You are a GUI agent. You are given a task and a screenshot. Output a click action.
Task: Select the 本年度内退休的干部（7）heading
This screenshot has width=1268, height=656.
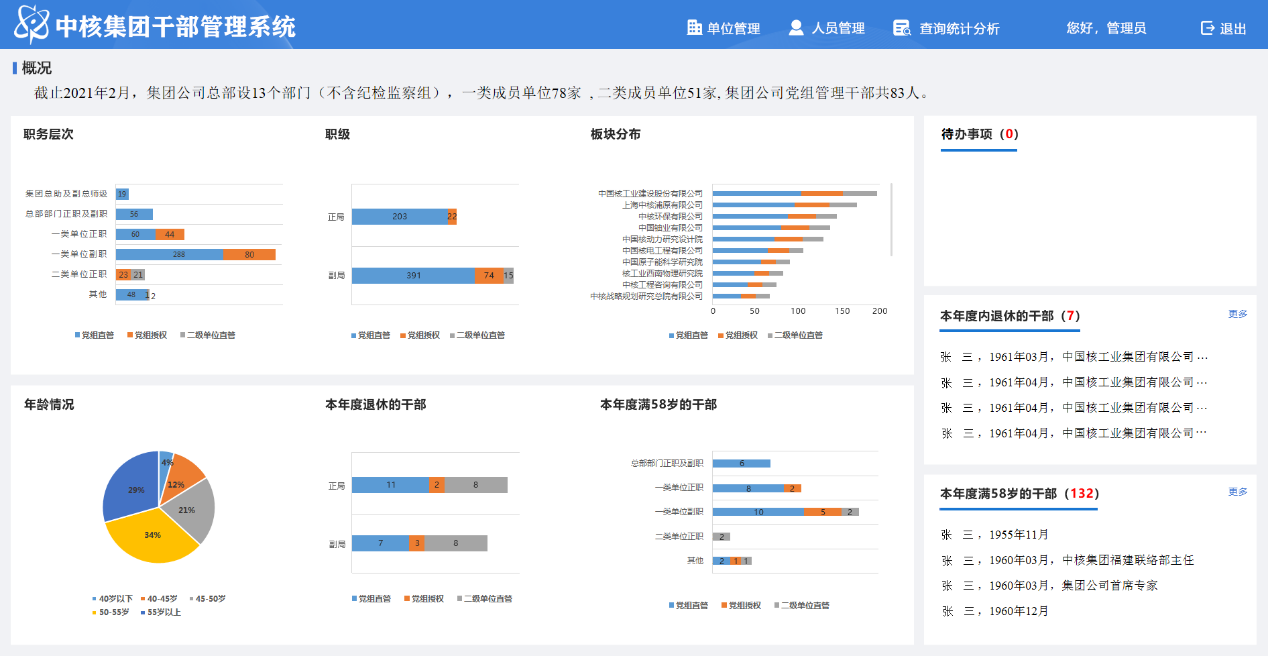[x=1010, y=316]
